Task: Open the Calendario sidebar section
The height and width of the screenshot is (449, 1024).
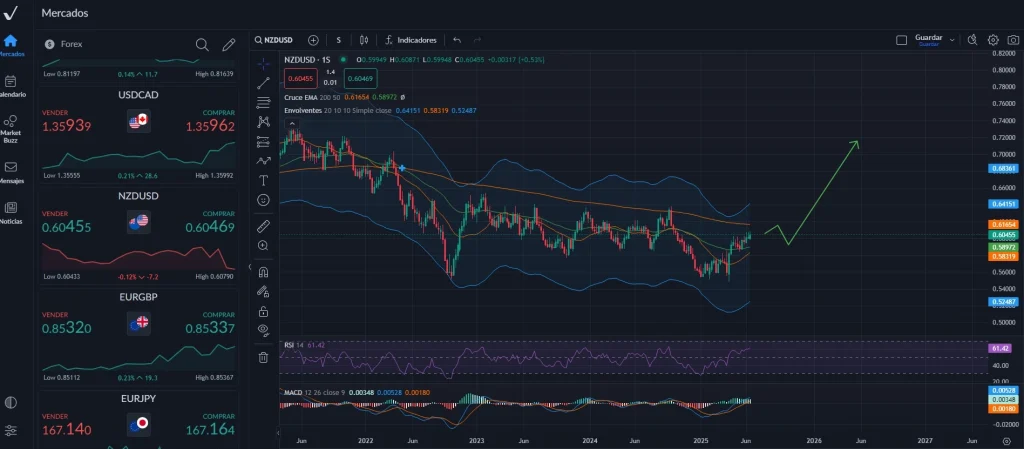Action: (x=10, y=85)
